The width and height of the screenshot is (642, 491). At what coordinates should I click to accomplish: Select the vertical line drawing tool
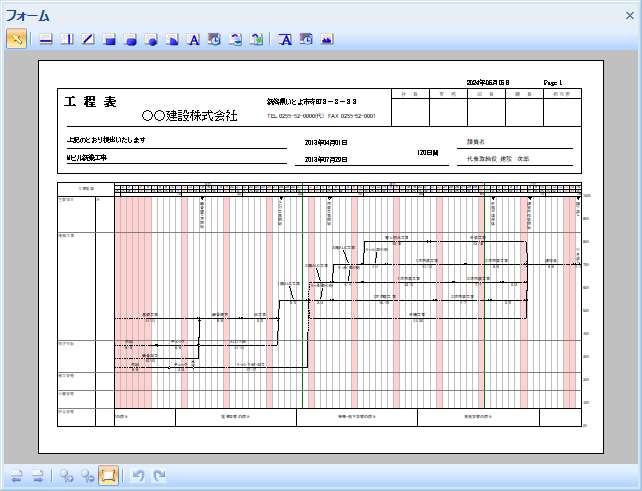click(67, 39)
